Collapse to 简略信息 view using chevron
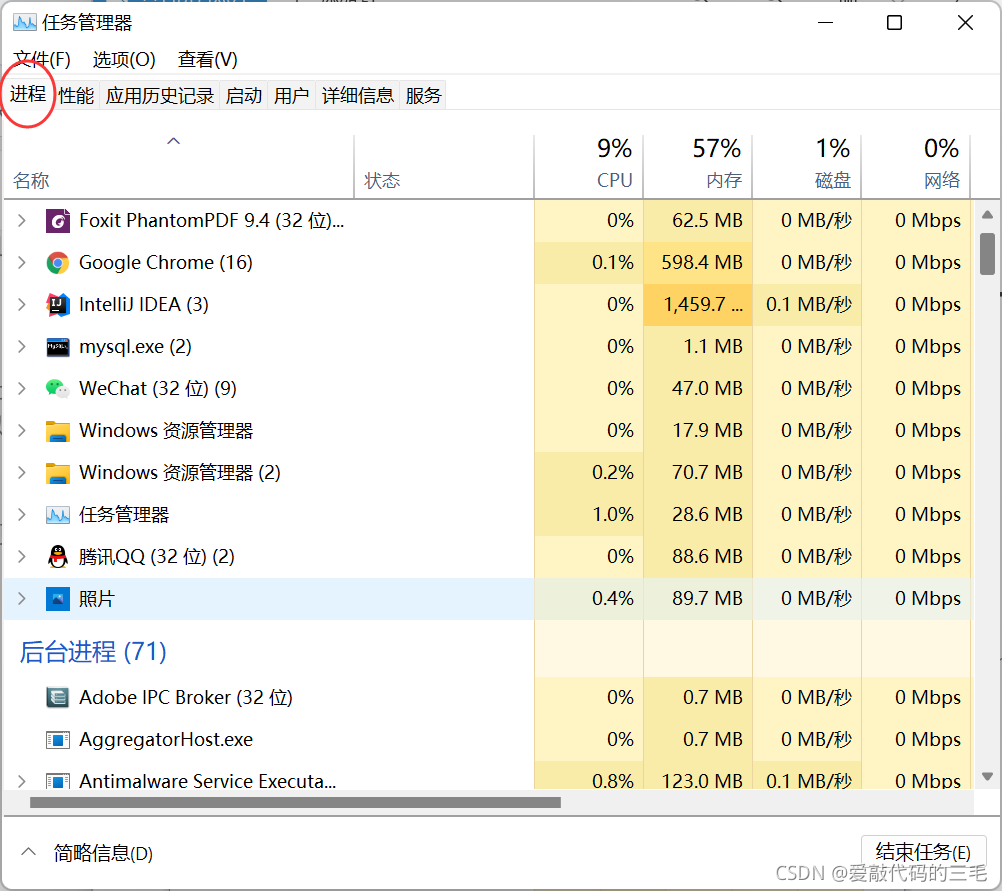1002x891 pixels. 28,852
